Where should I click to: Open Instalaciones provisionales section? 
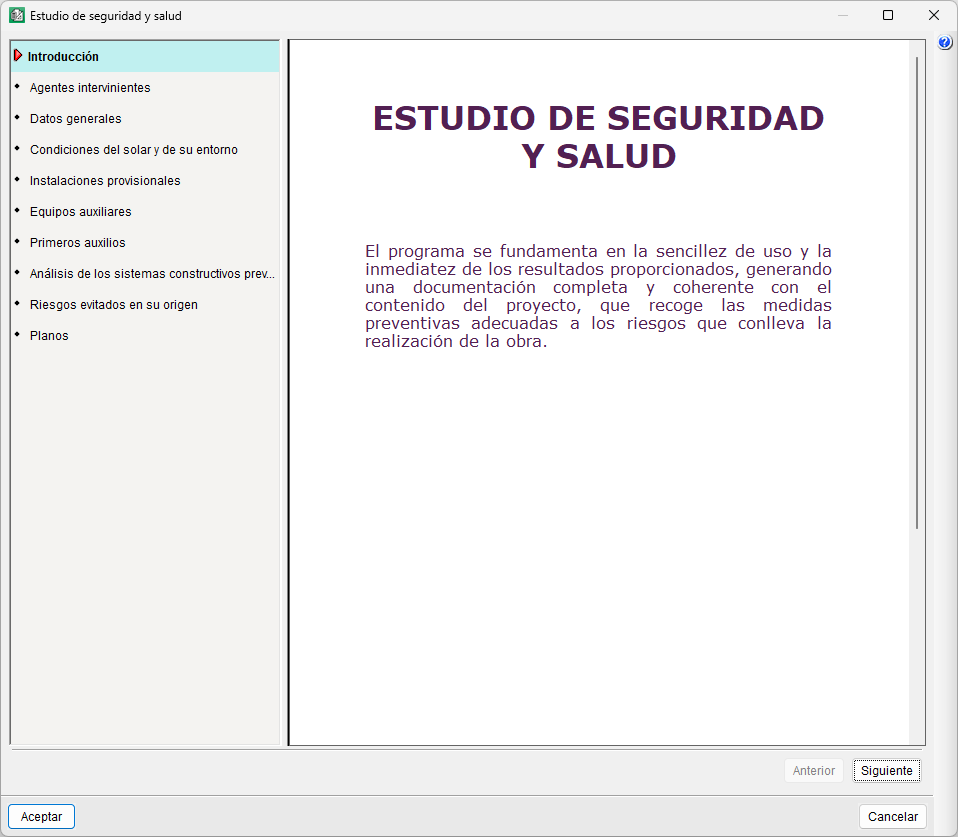click(145, 181)
